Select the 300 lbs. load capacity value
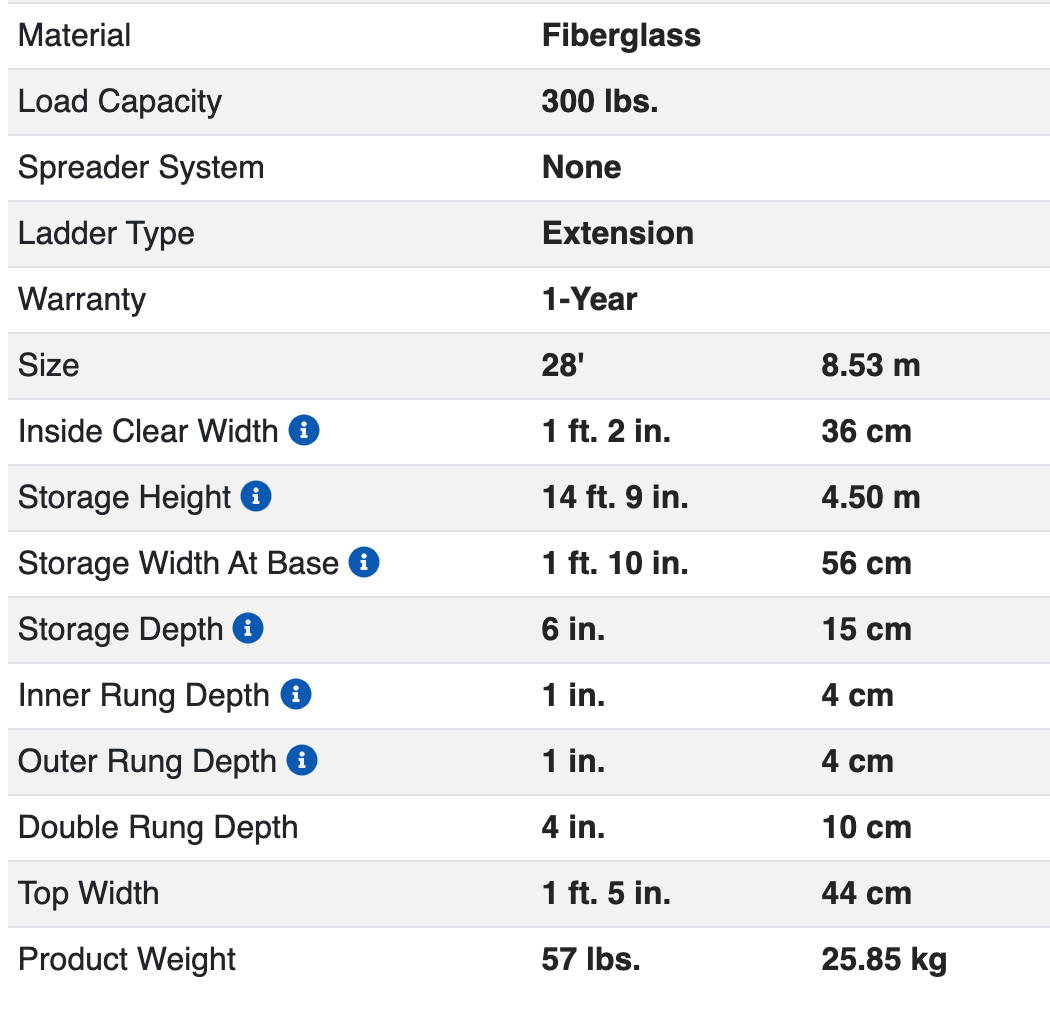Screen dimensions: 1050x1018 click(600, 101)
